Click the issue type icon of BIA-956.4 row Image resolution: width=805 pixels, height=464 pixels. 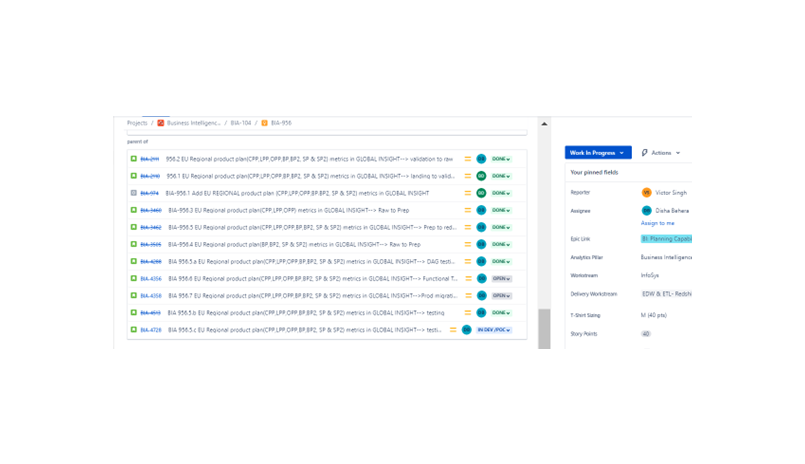click(133, 244)
